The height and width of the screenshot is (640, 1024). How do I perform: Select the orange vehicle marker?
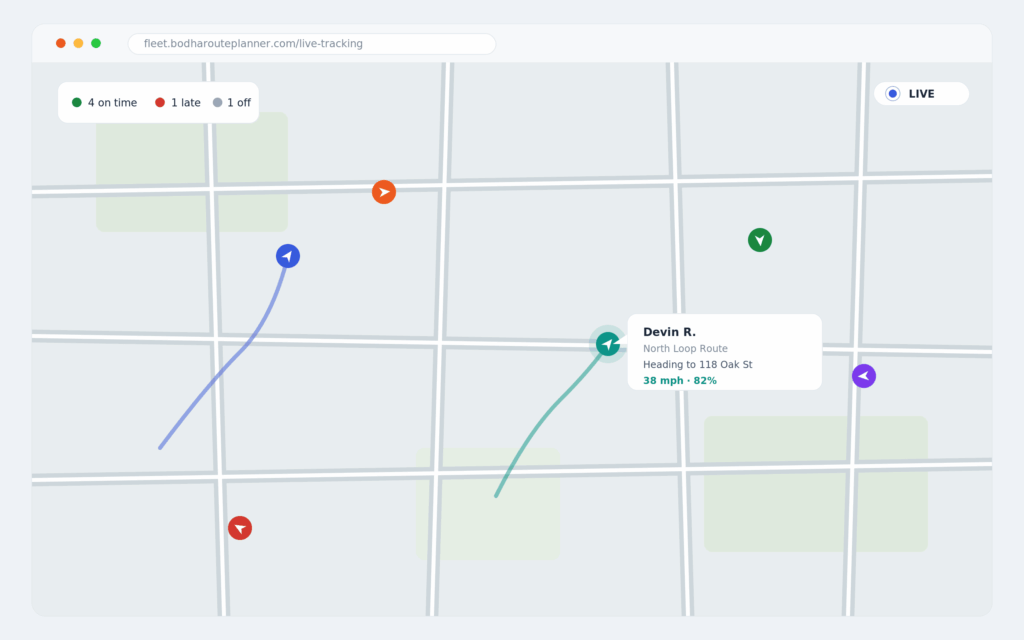[x=384, y=192]
